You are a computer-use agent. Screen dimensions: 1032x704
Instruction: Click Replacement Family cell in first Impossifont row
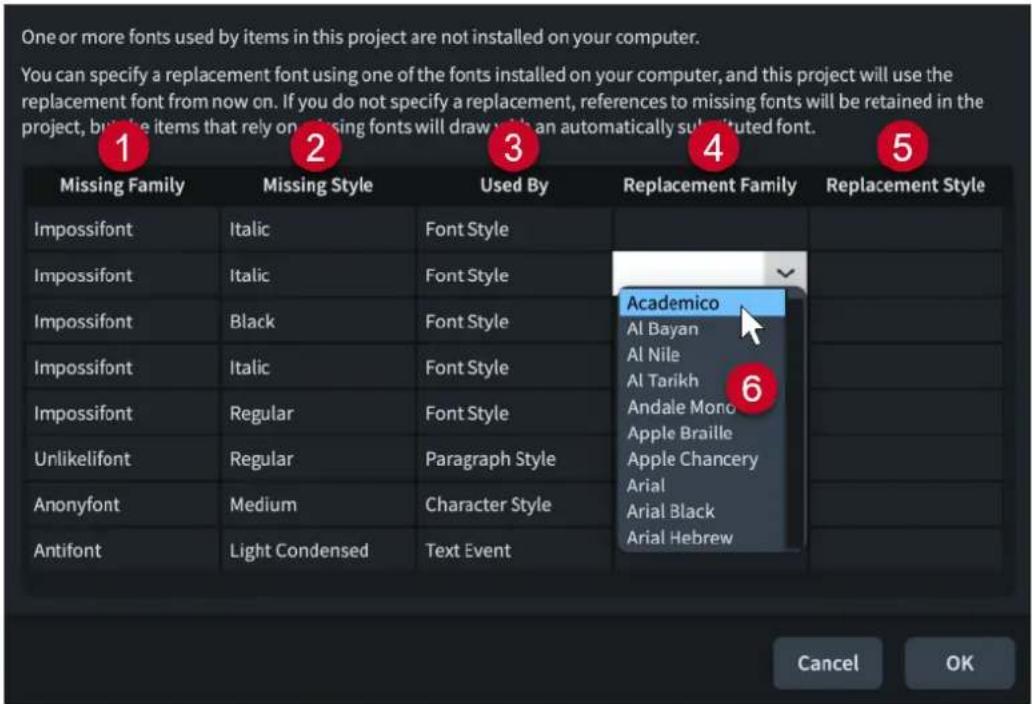[x=710, y=229]
